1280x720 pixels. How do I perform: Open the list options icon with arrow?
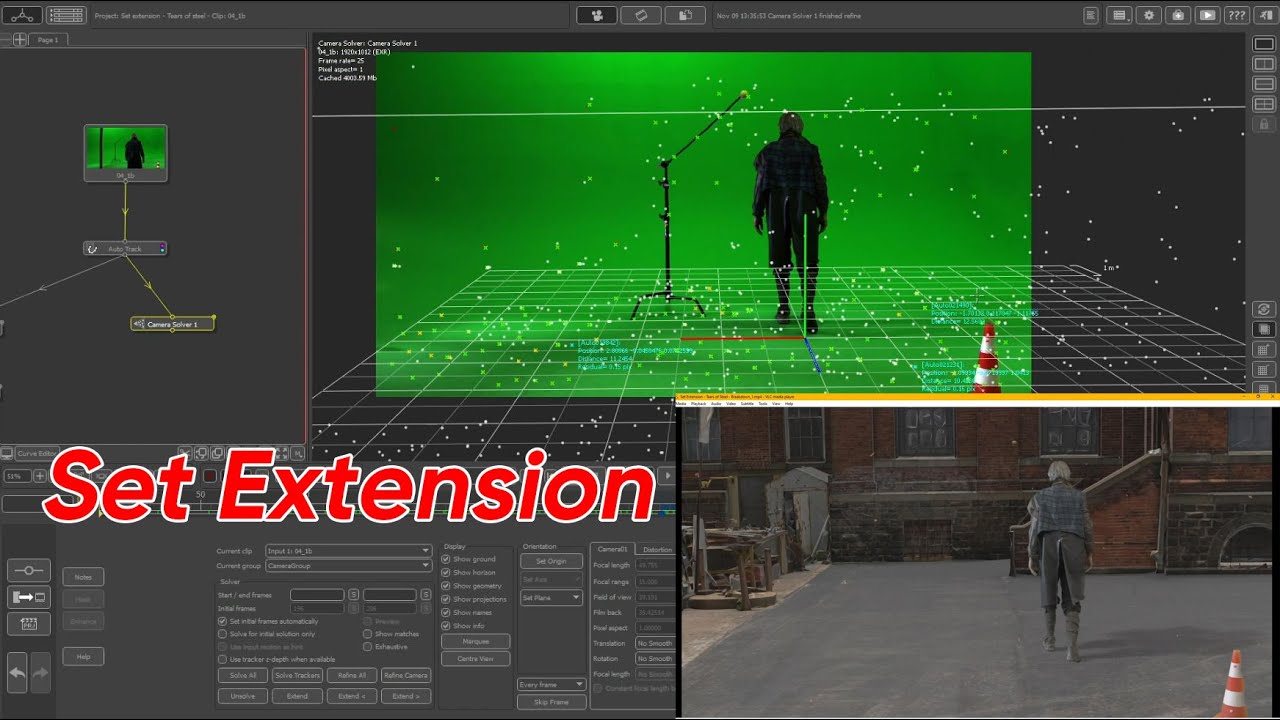[1120, 15]
